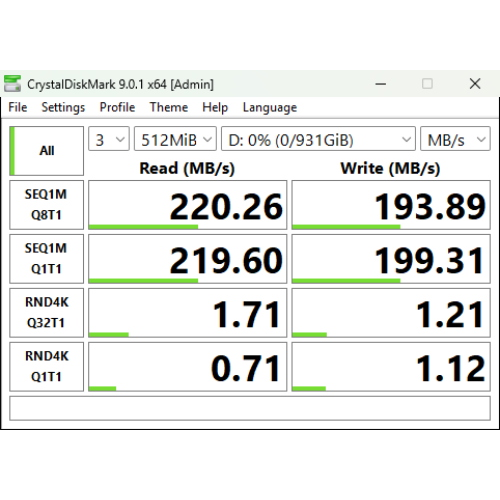The height and width of the screenshot is (500, 500).
Task: Expand the 512MiB test size dropdown
Action: [175, 139]
